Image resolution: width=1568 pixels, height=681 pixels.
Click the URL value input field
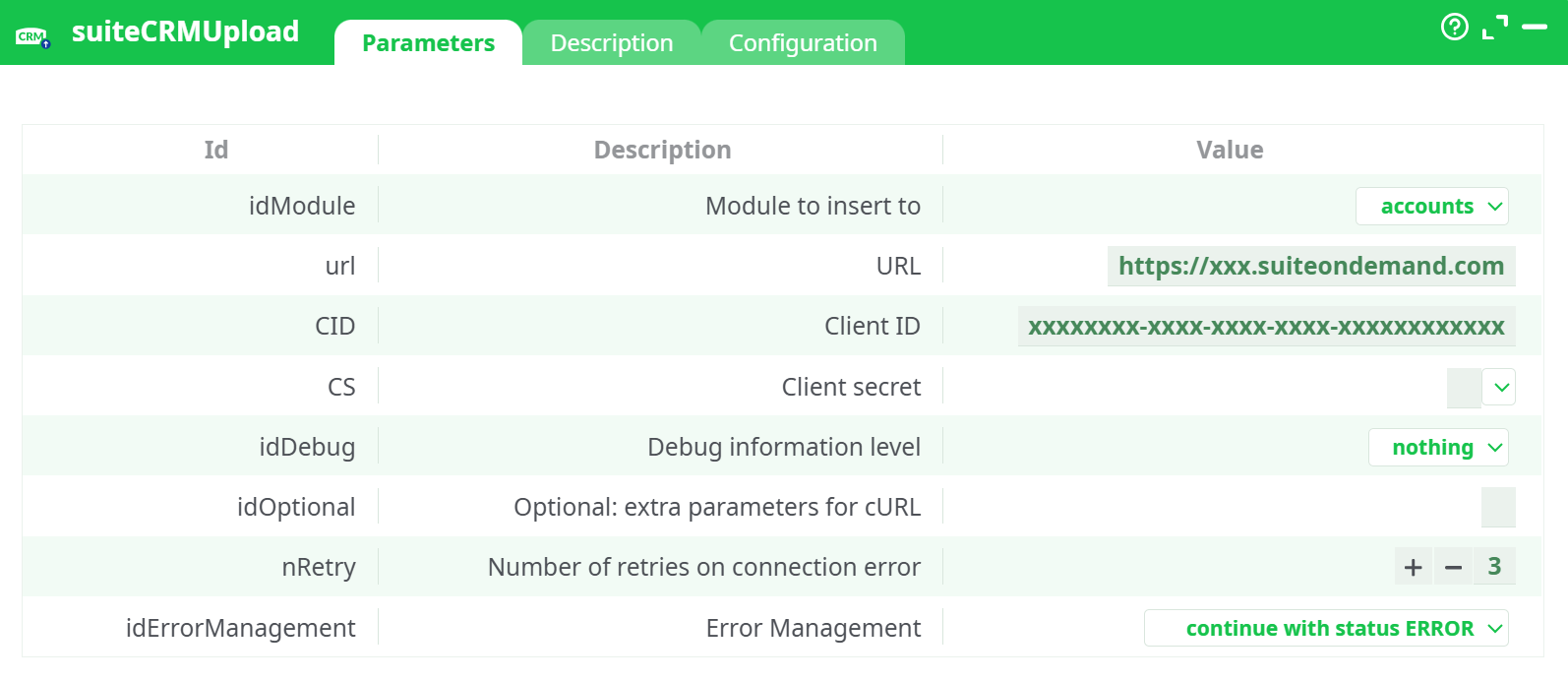pyautogui.click(x=1311, y=266)
